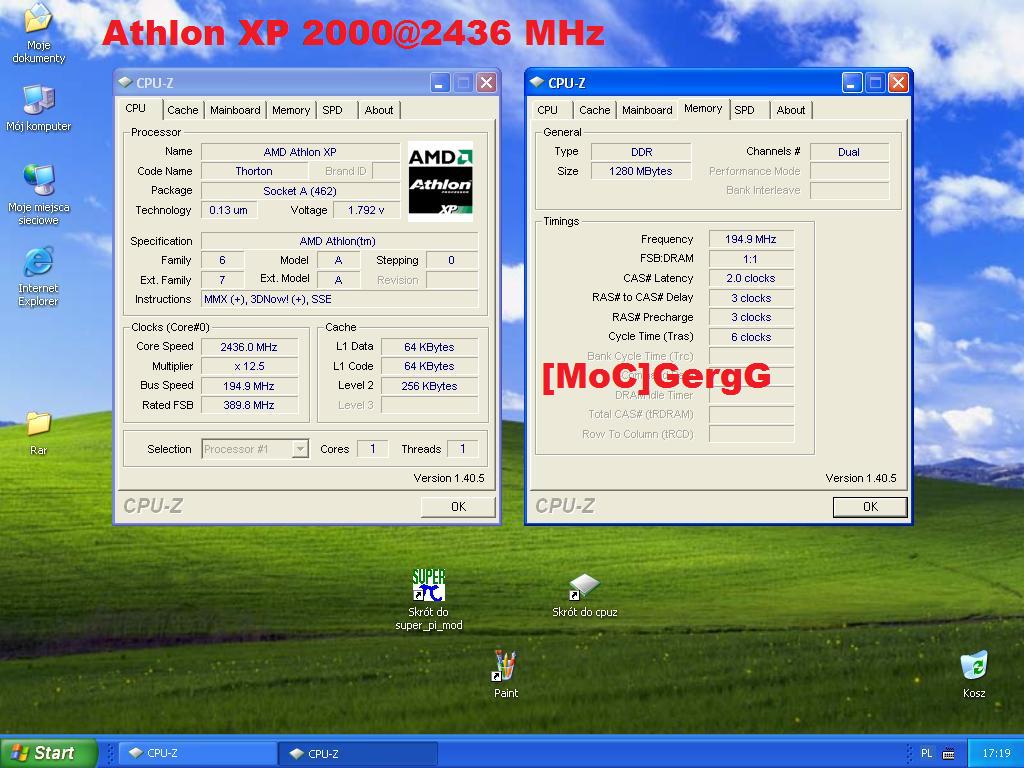Image resolution: width=1024 pixels, height=768 pixels.
Task: Minimize the left CPU-Z window
Action: [440, 83]
